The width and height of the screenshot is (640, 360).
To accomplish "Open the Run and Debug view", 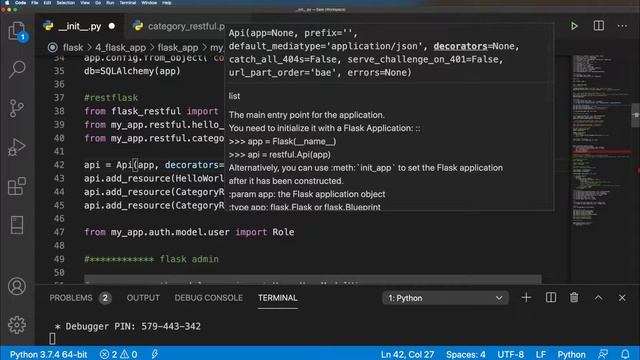I will pyautogui.click(x=17, y=147).
